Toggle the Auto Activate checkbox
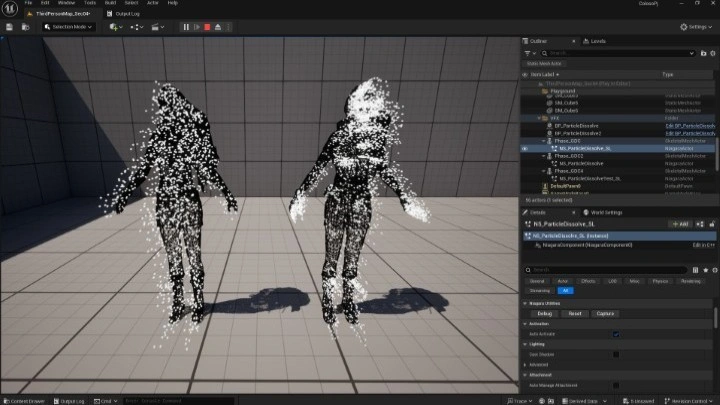 tap(615, 334)
